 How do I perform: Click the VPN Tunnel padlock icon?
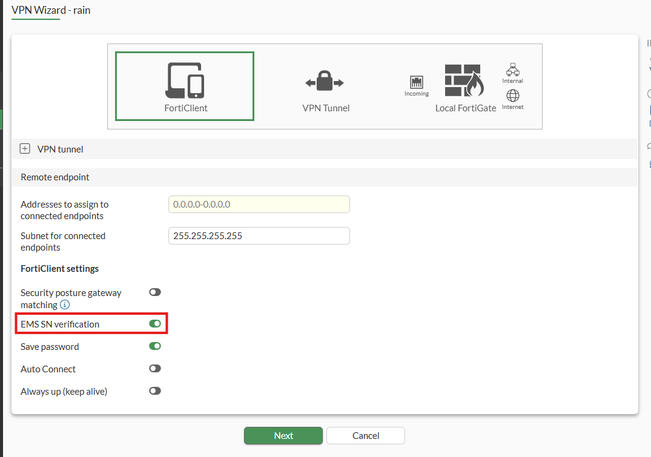click(325, 81)
